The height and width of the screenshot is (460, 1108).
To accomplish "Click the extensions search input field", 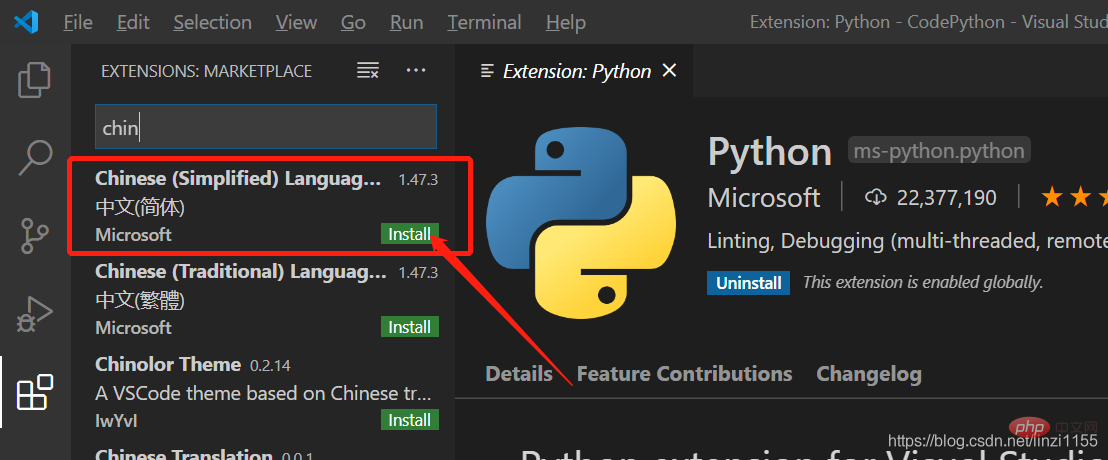I will tap(266, 128).
